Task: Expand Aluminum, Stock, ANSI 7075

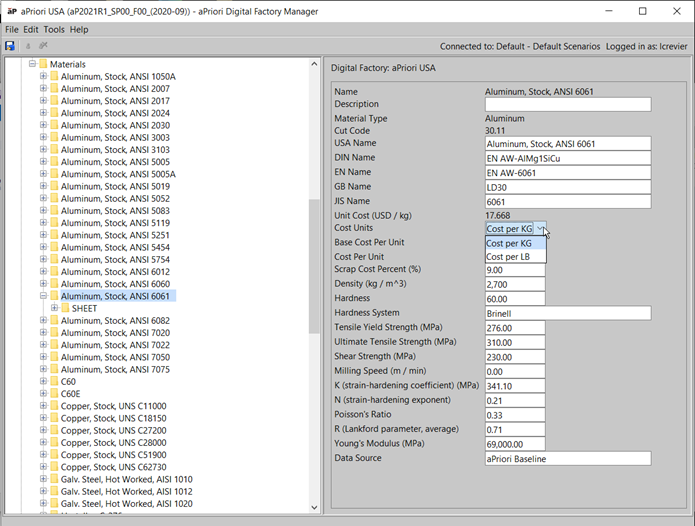Action: point(43,369)
